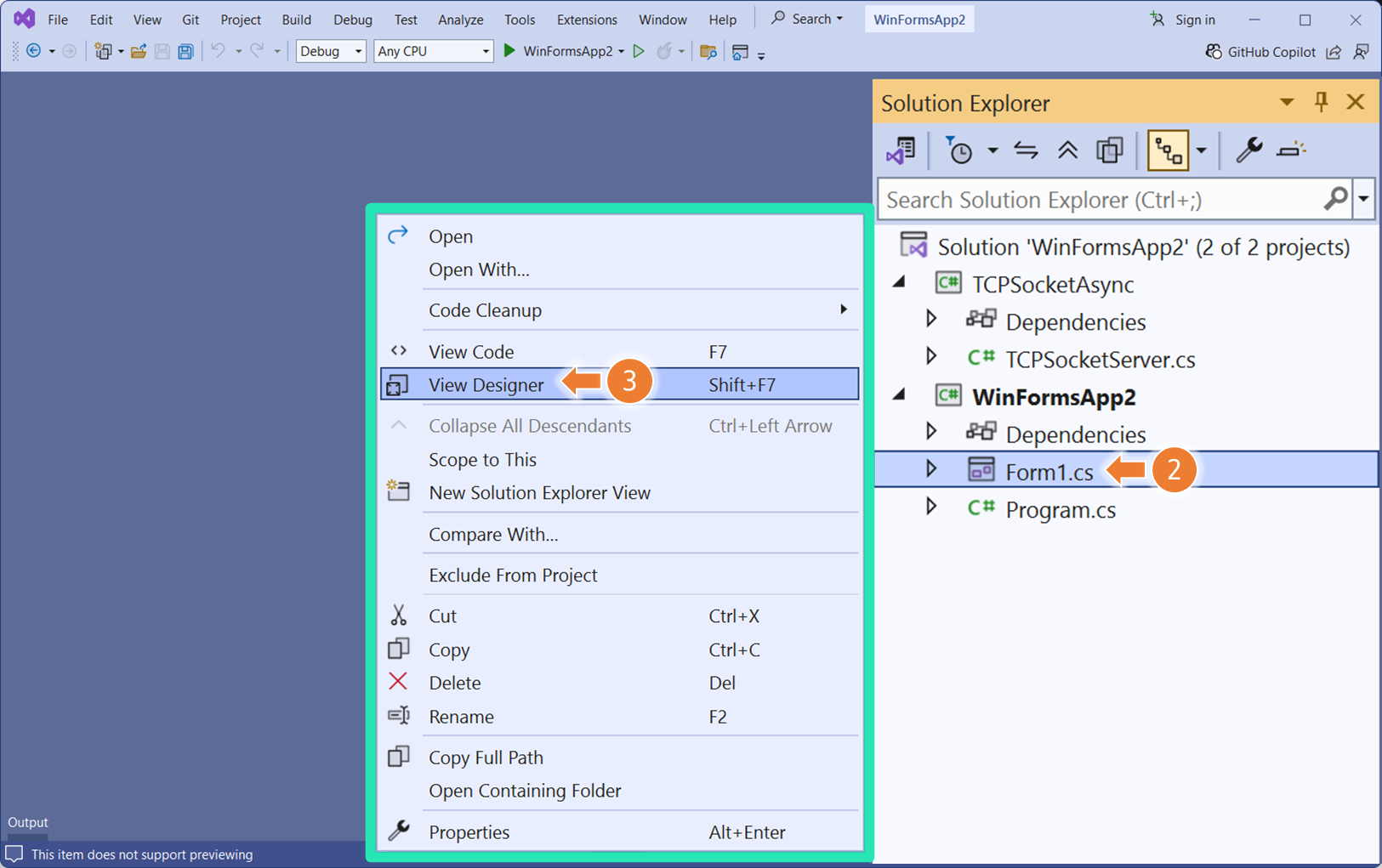Click in the Search Solution Explorer field
This screenshot has width=1382, height=868.
pos(1103,199)
